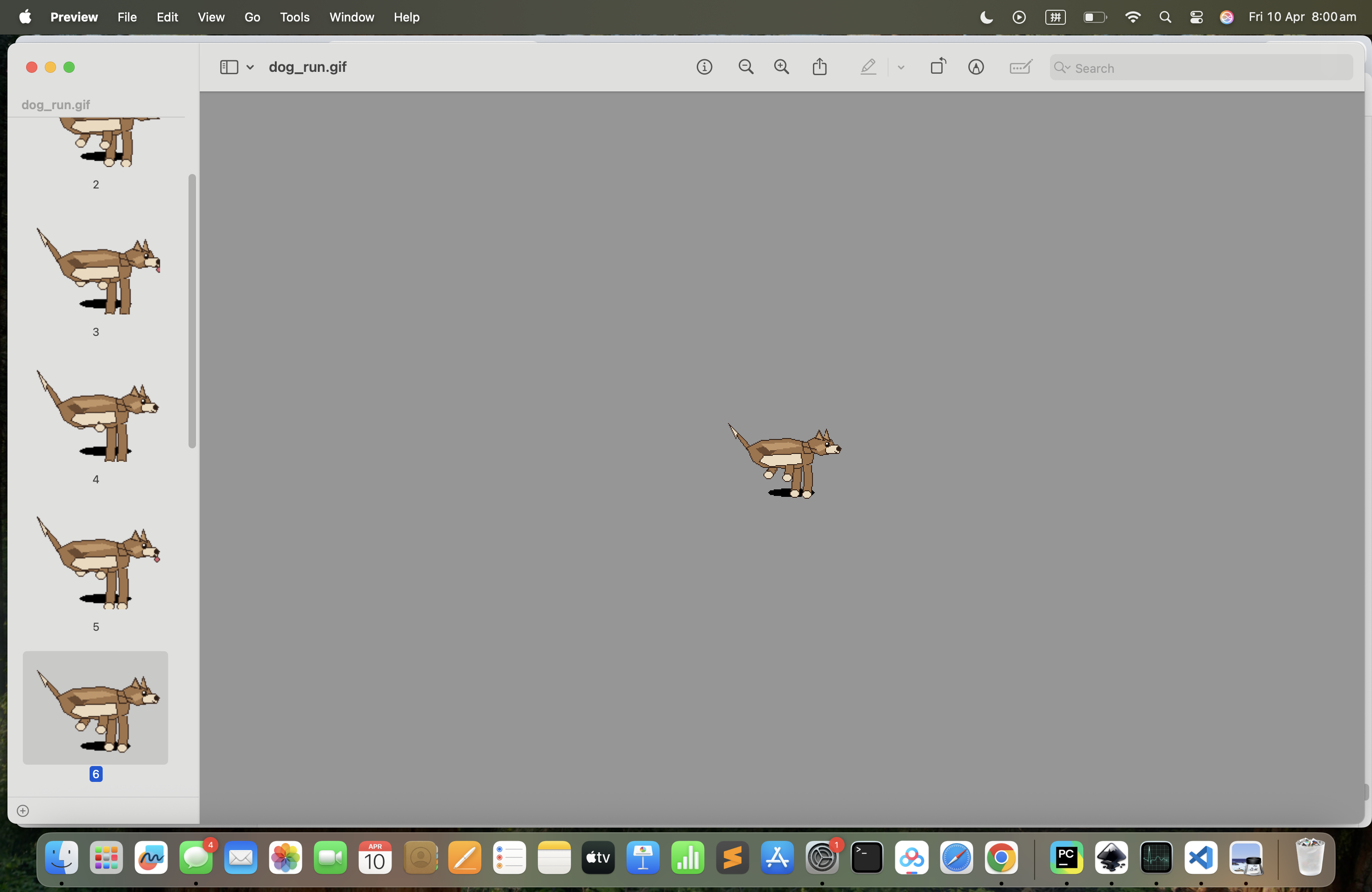Viewport: 1372px width, 892px height.
Task: Click the sidebar vertical scrollbar
Action: coord(192,311)
